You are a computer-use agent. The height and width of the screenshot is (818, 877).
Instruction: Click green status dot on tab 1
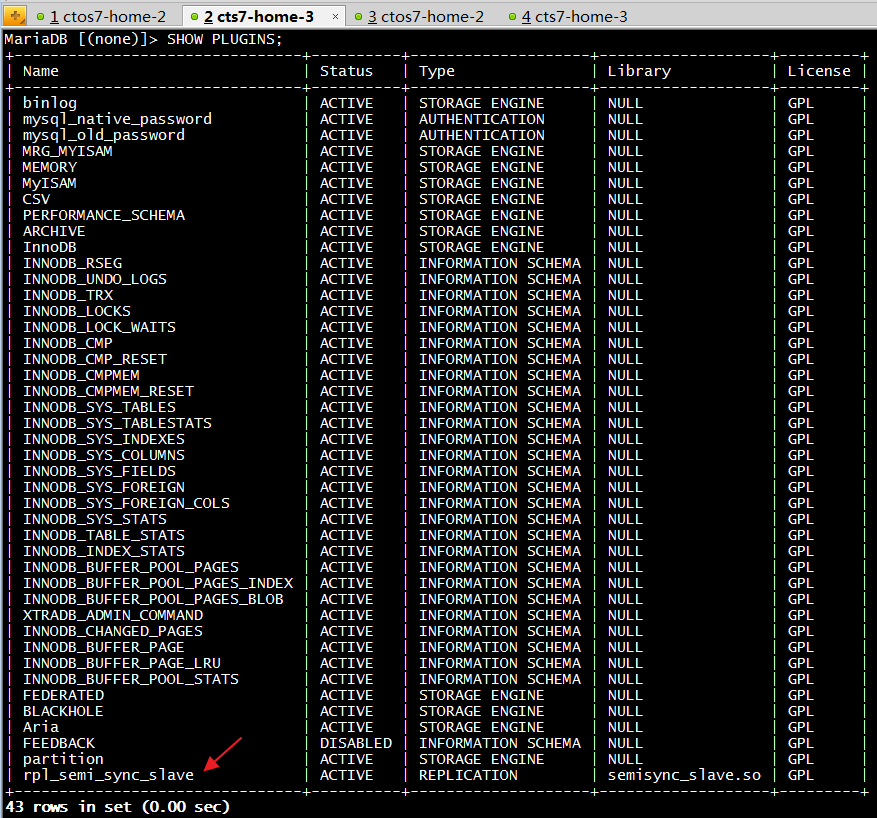pyautogui.click(x=40, y=17)
